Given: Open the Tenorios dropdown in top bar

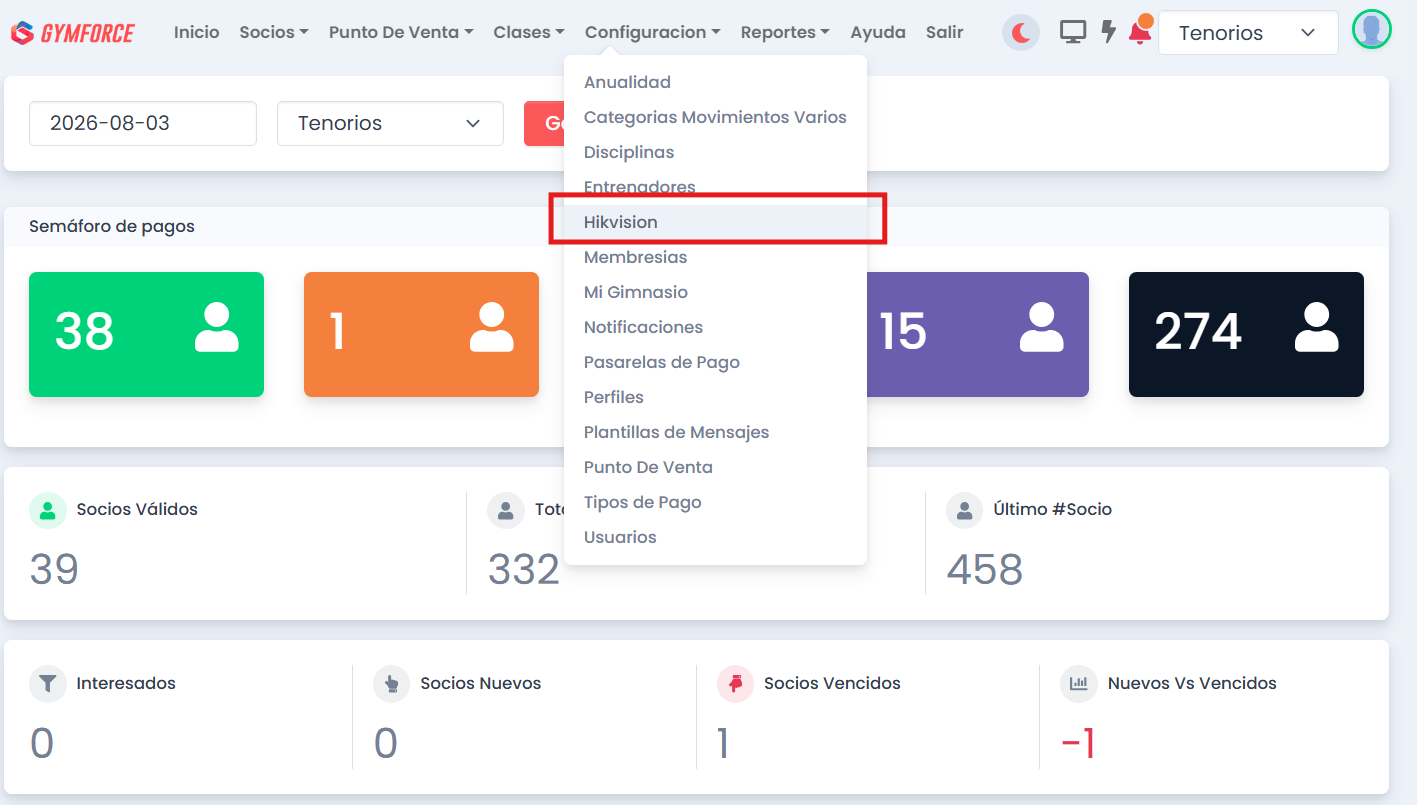Looking at the screenshot, I should coord(1248,33).
